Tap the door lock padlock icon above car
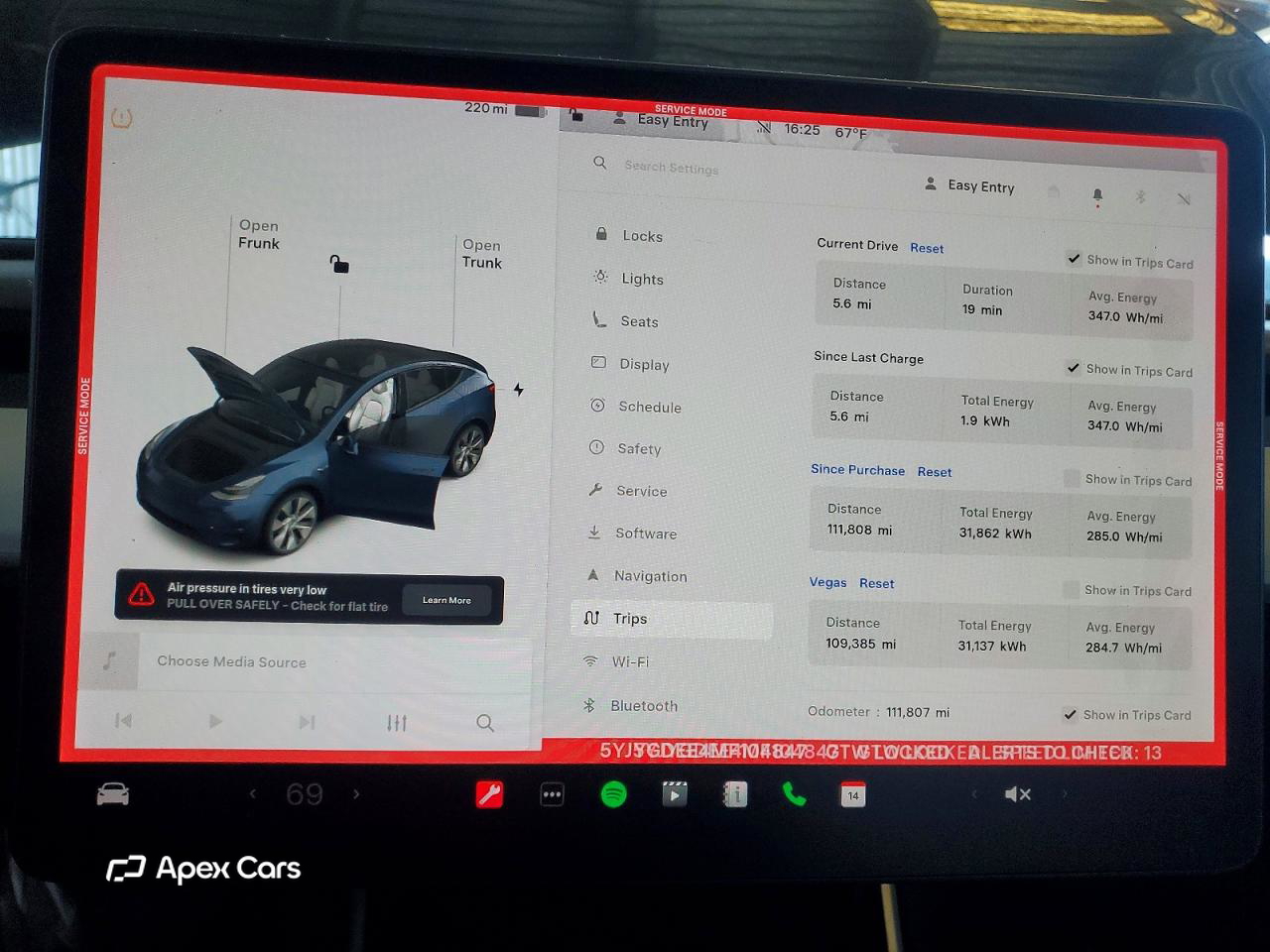 coord(339,264)
